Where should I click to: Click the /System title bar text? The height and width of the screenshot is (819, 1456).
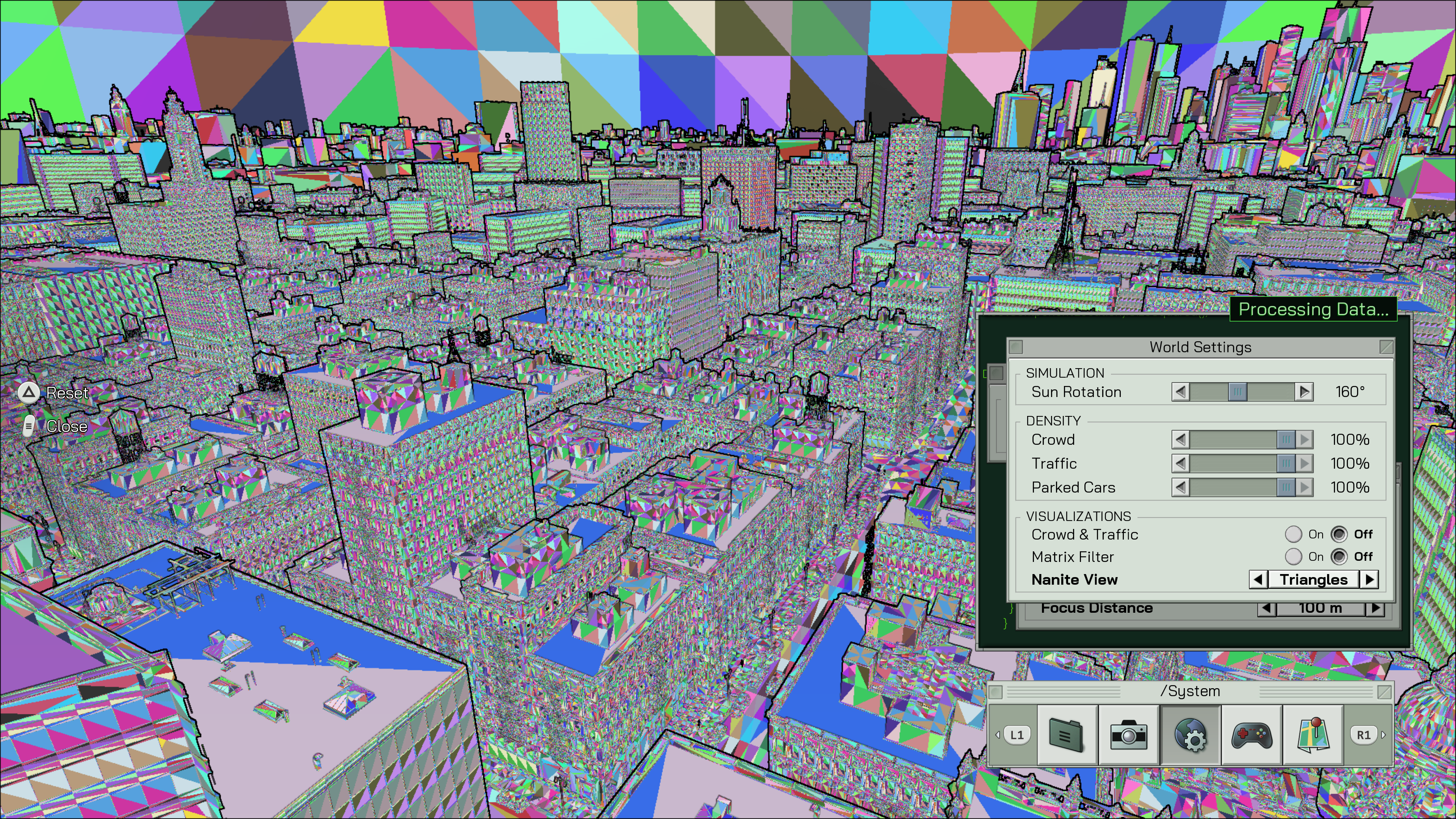pos(1190,691)
